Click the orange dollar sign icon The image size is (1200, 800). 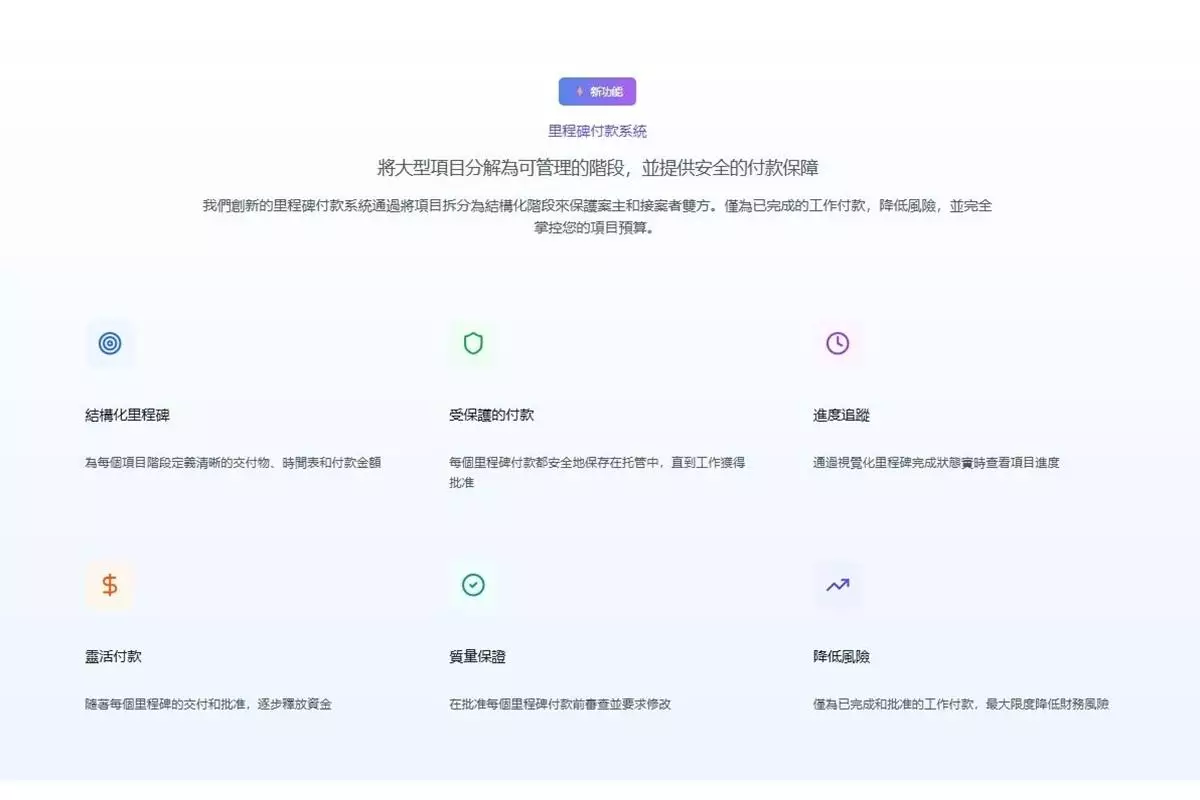click(110, 585)
